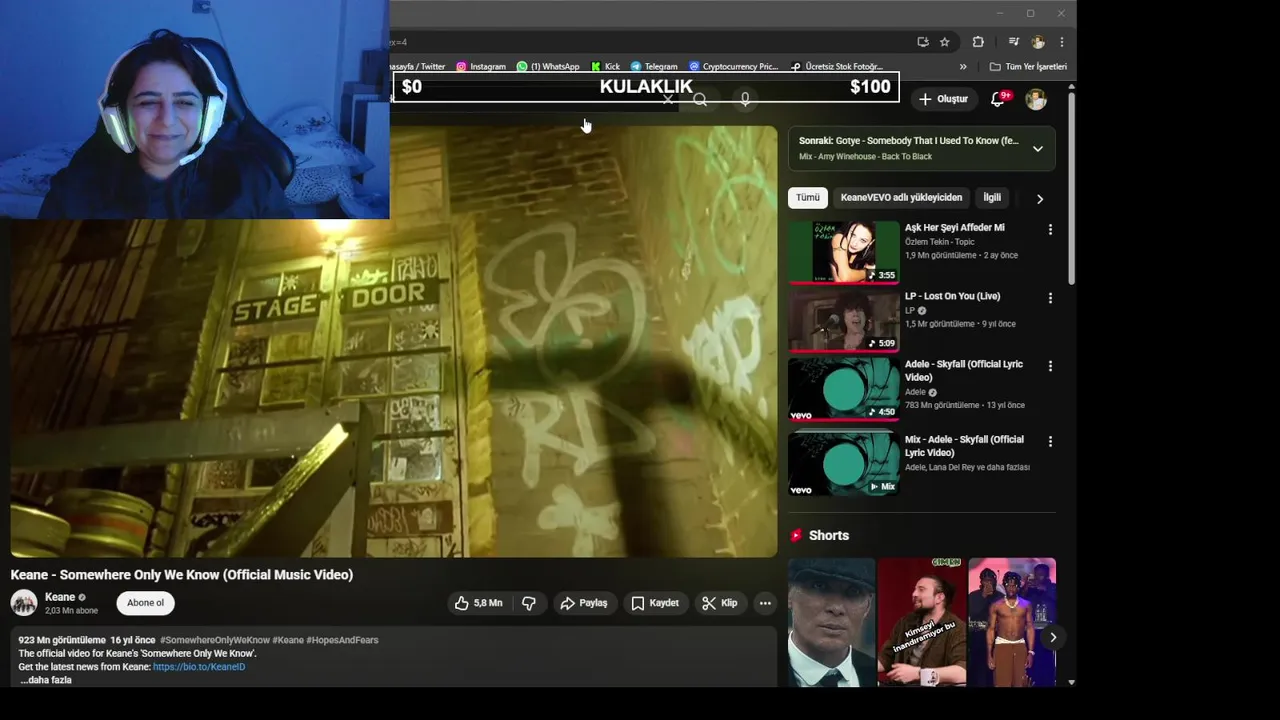
Task: Click the #Keane hashtag
Action: pyautogui.click(x=288, y=640)
